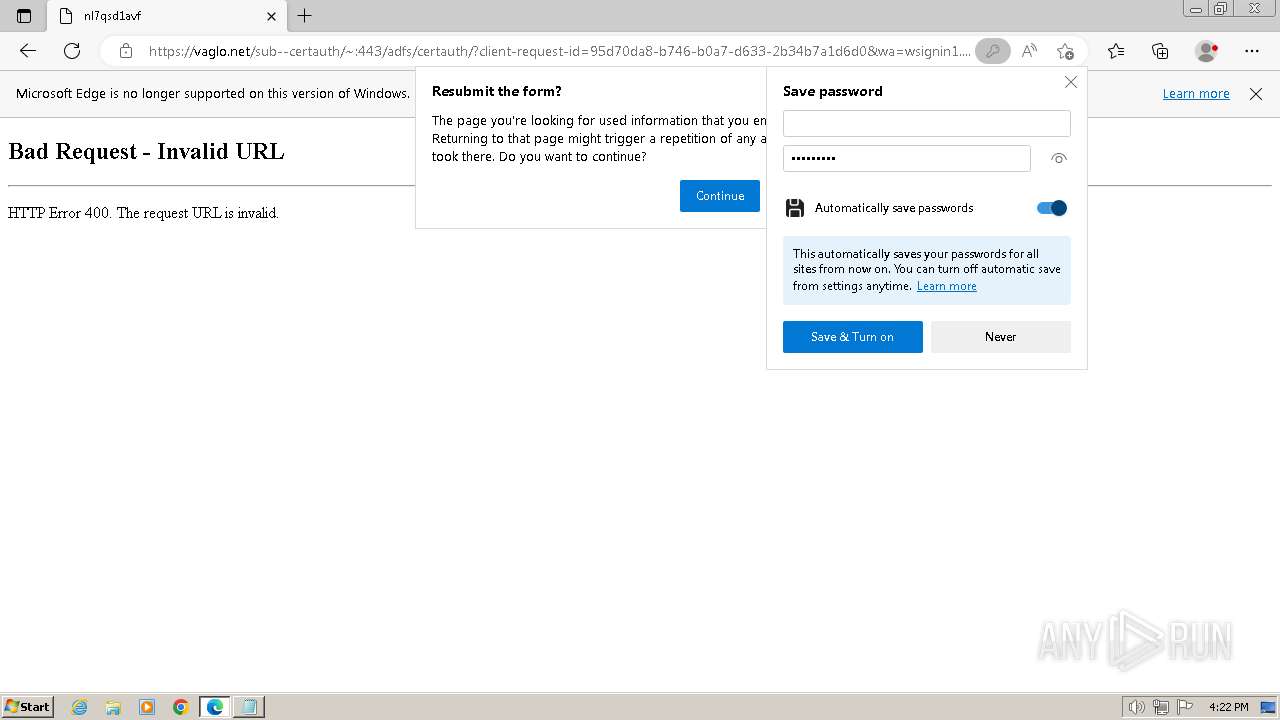Image resolution: width=1280 pixels, height=720 pixels.
Task: Switch to Microsoft Edge taskbar icon
Action: (215, 707)
